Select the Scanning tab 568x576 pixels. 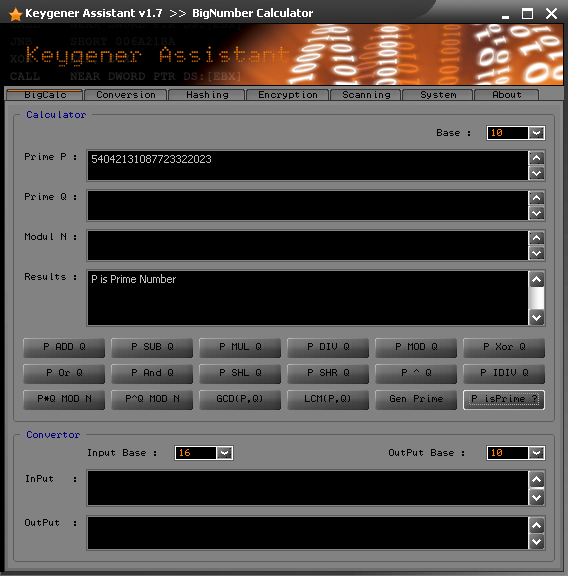coord(366,95)
